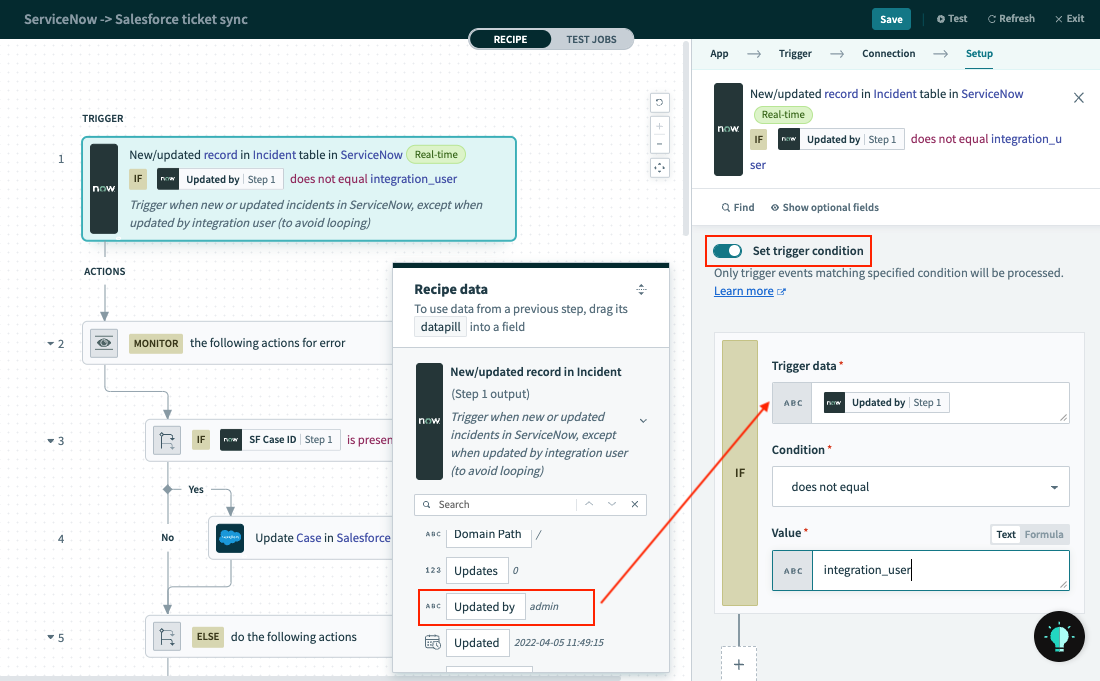Collapse the MONITOR actions step
The height and width of the screenshot is (681, 1100).
point(52,343)
